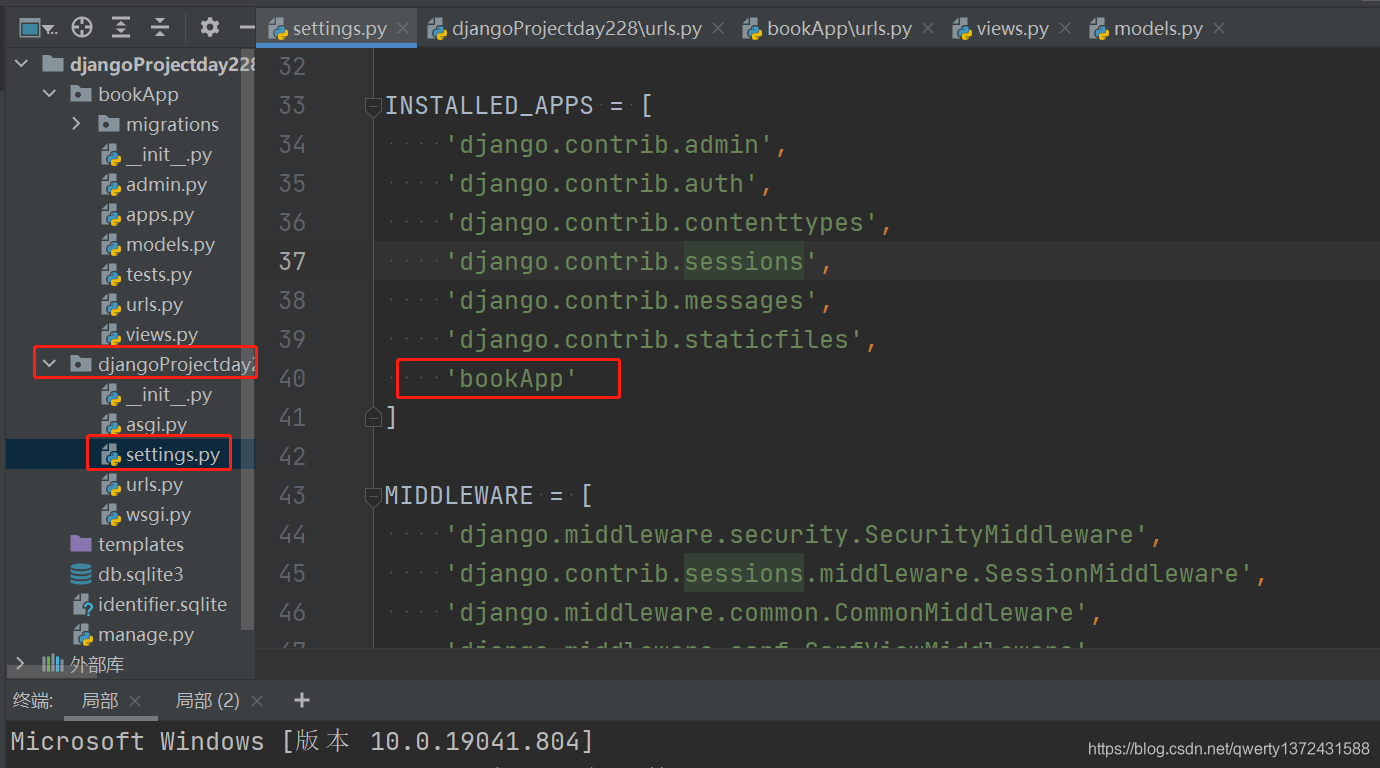Open tests.py in project tree
This screenshot has height=768, width=1380.
pos(159,275)
